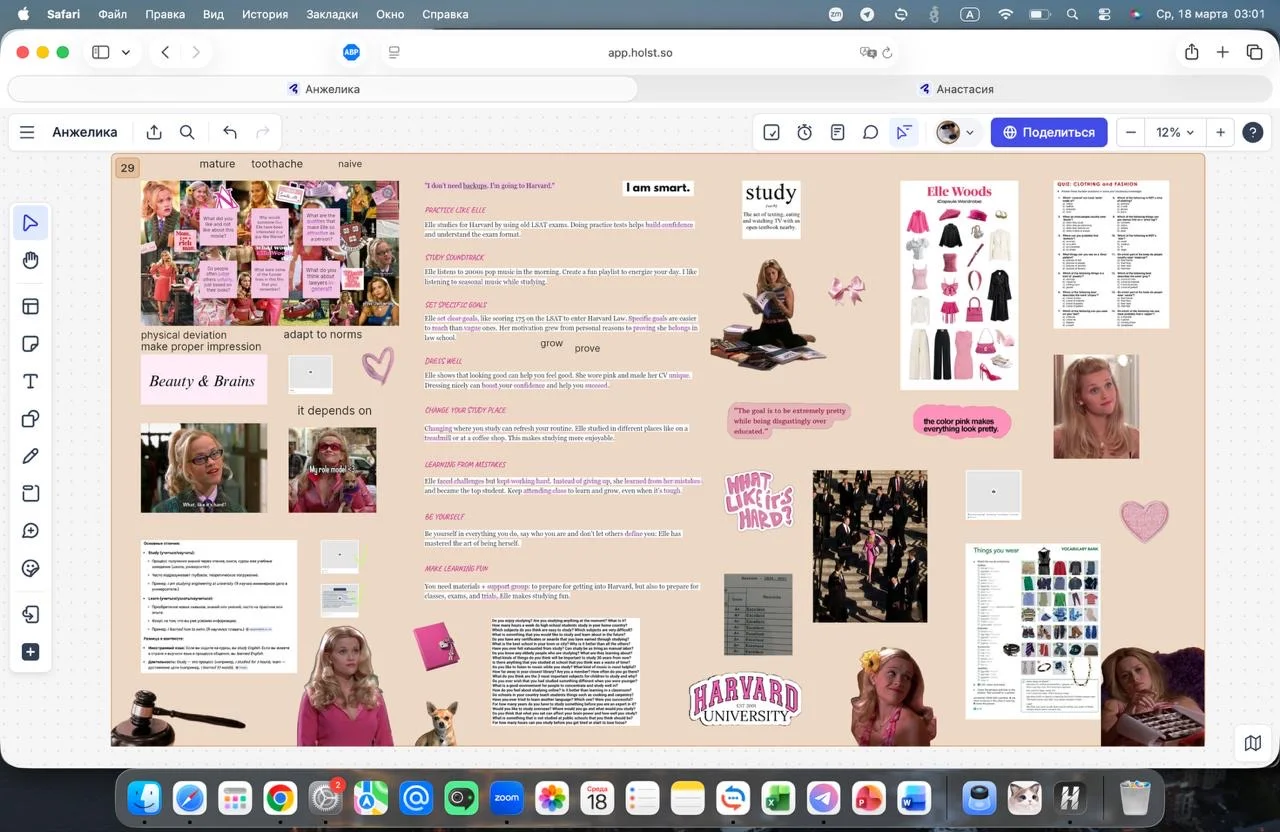Open a new Safari tab

point(1222,52)
